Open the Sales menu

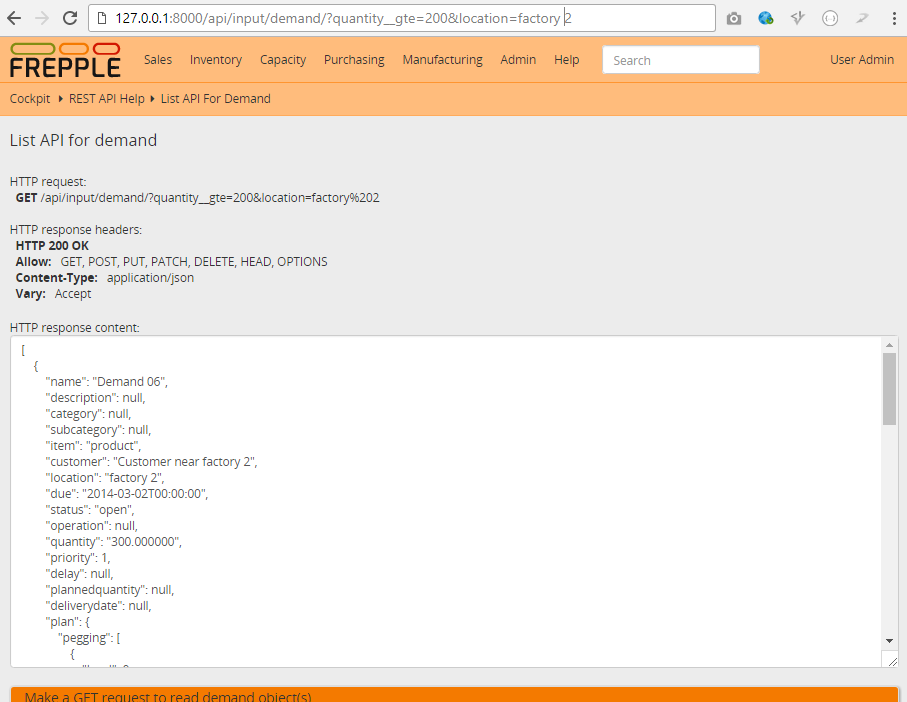coord(157,60)
